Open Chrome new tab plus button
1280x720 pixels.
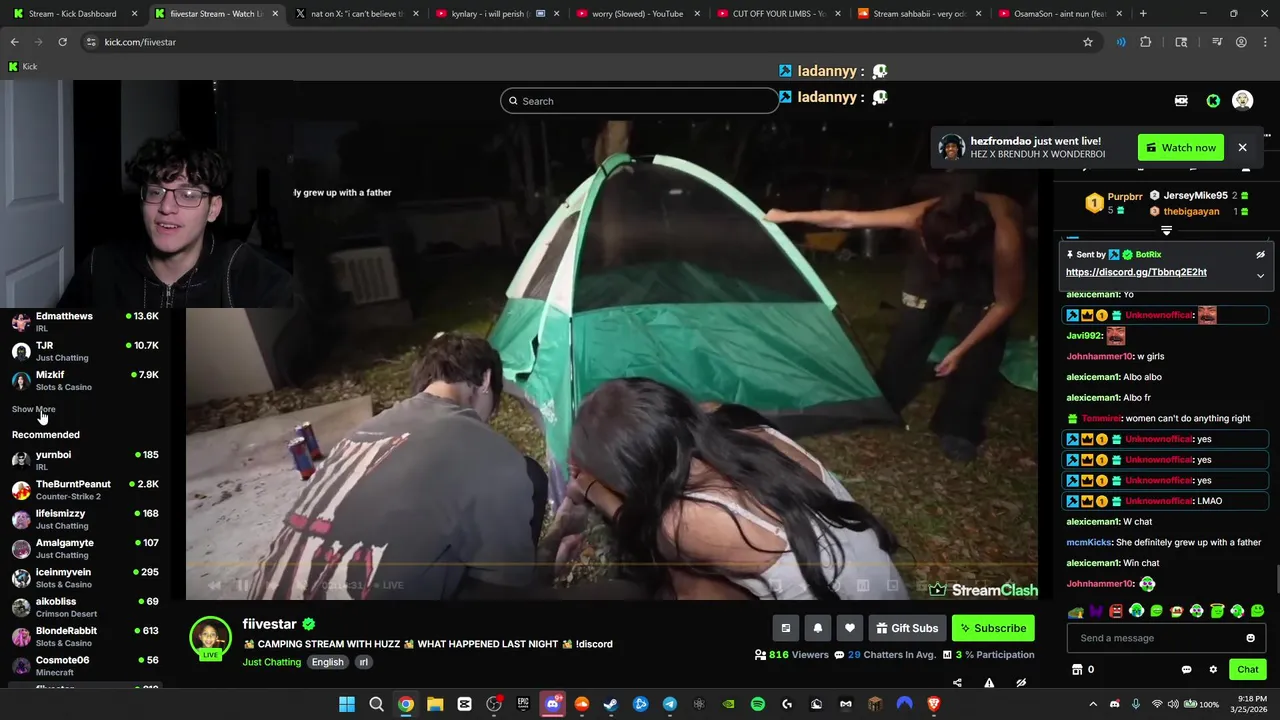(x=1143, y=14)
